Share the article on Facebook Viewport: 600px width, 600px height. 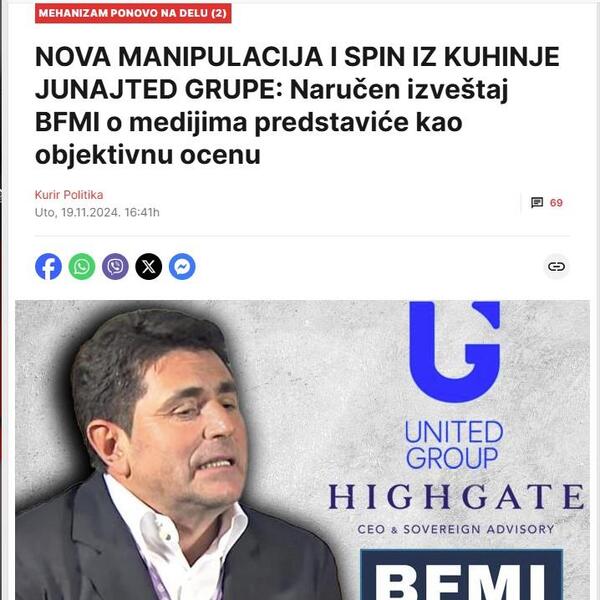point(48,266)
